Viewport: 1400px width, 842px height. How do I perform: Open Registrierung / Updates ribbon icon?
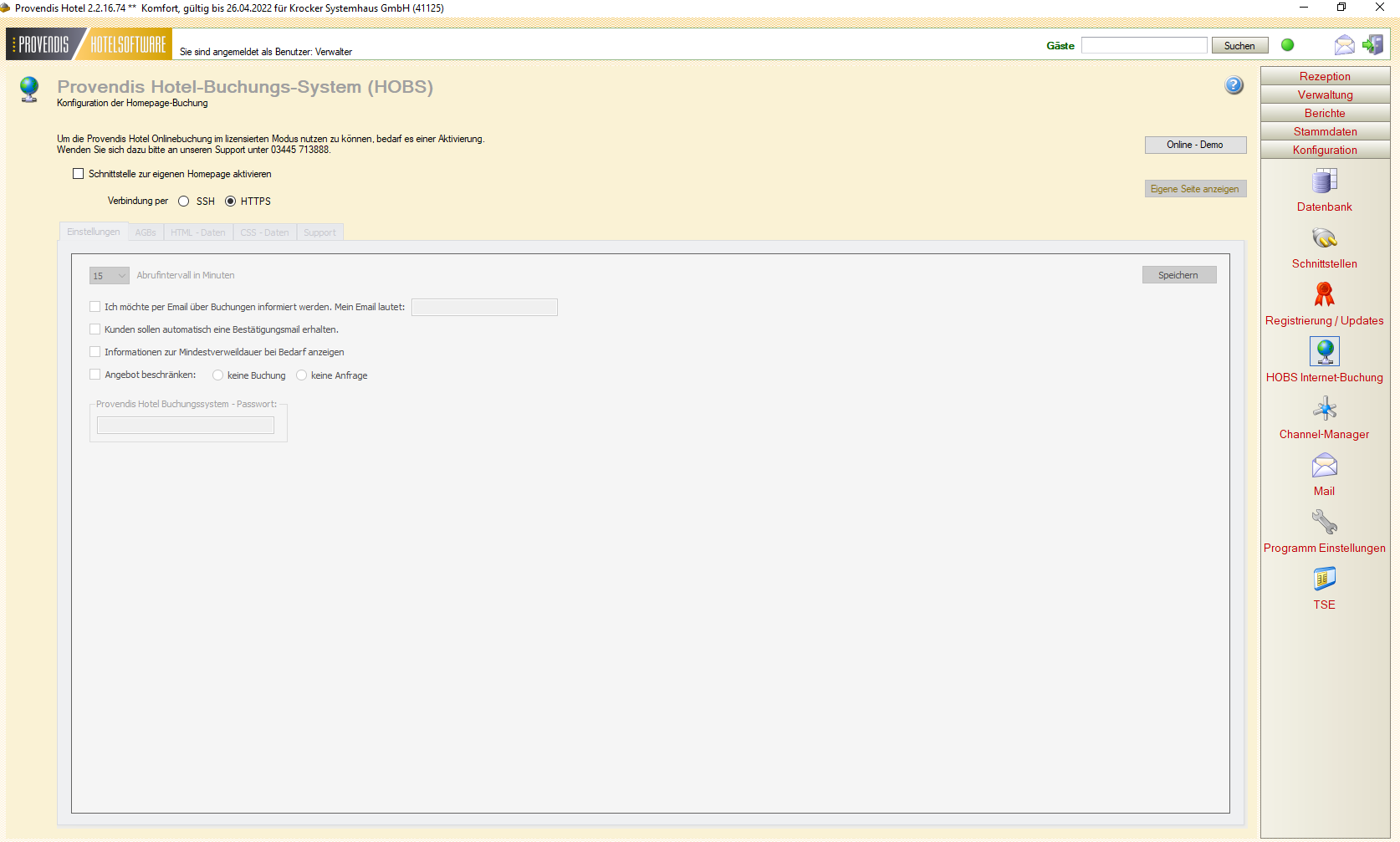pos(1325,294)
